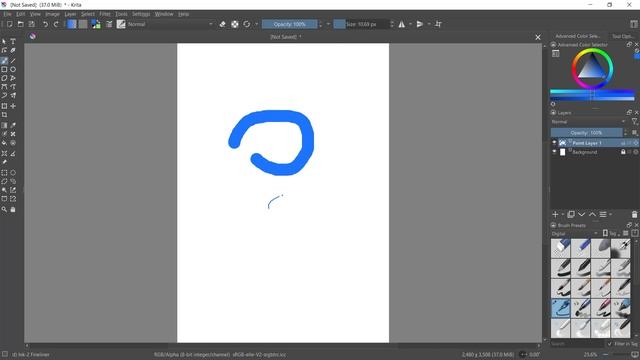Select the Freehand Brush tool
This screenshot has height=360, width=640.
coord(4,60)
